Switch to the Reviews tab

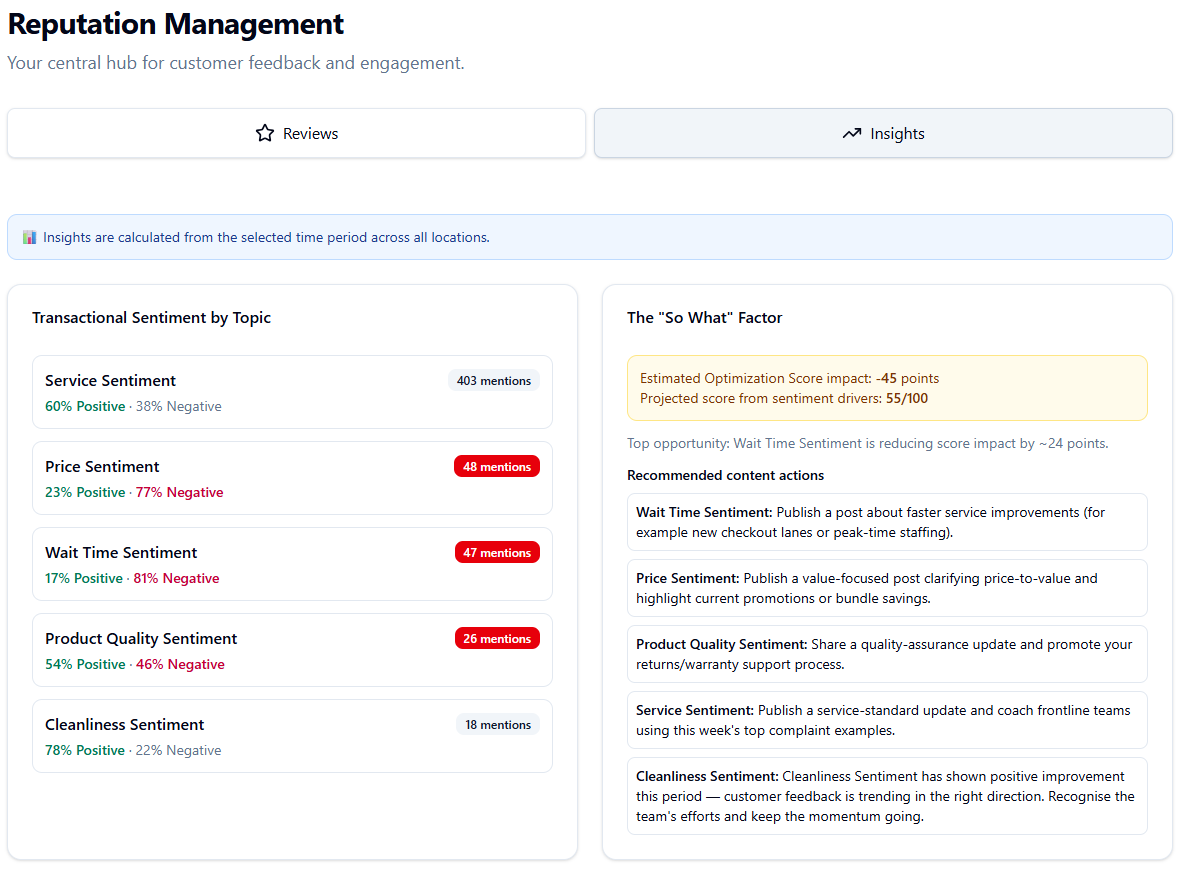click(296, 133)
